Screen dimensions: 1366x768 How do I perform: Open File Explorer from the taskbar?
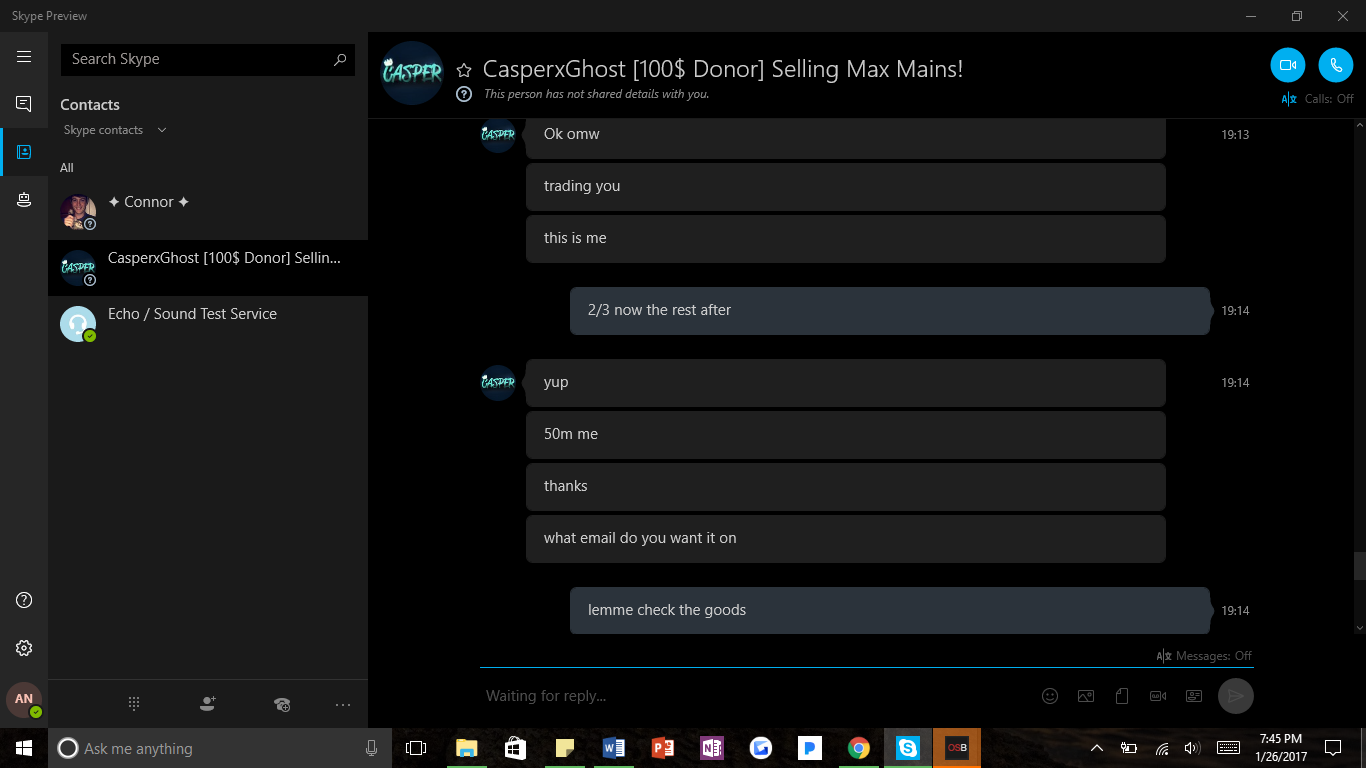pos(466,748)
